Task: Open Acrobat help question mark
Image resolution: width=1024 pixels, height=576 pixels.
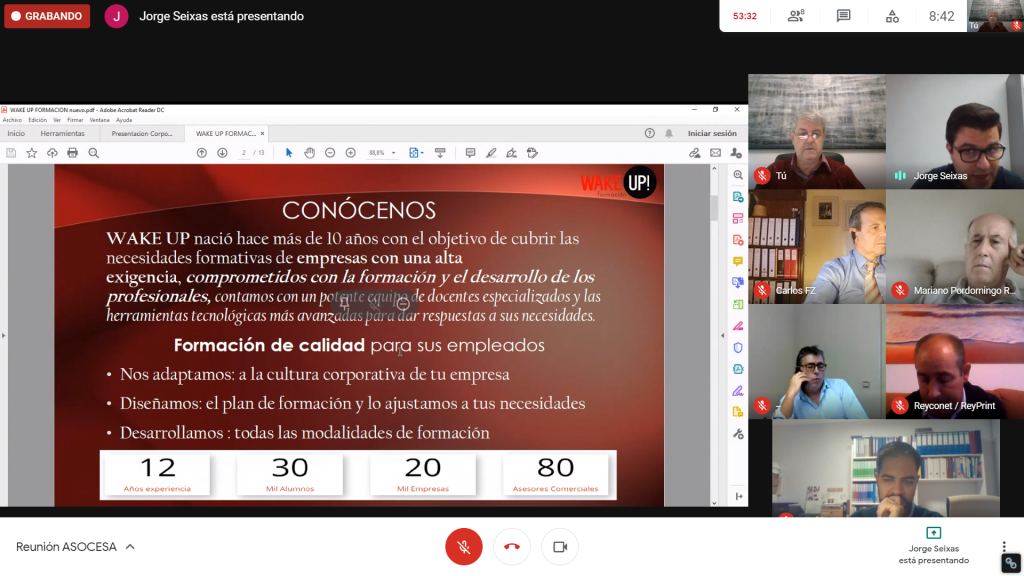Action: point(649,133)
